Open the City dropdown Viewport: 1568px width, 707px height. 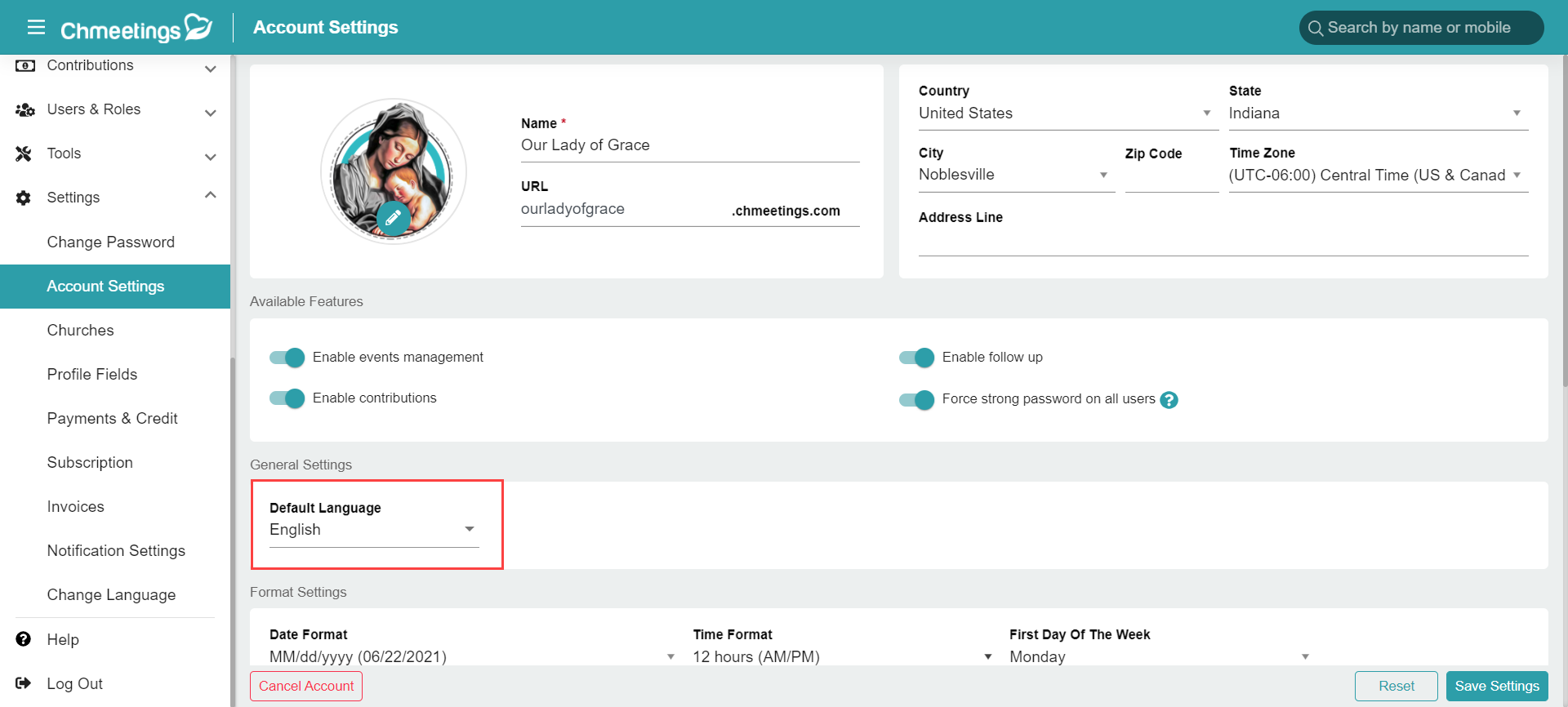point(1017,175)
